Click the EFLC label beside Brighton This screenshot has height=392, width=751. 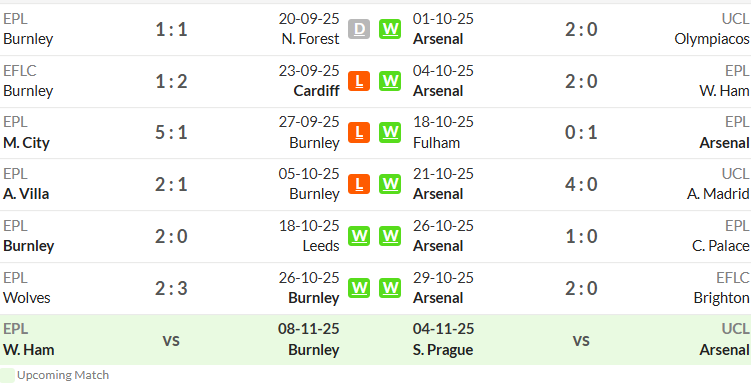click(732, 277)
